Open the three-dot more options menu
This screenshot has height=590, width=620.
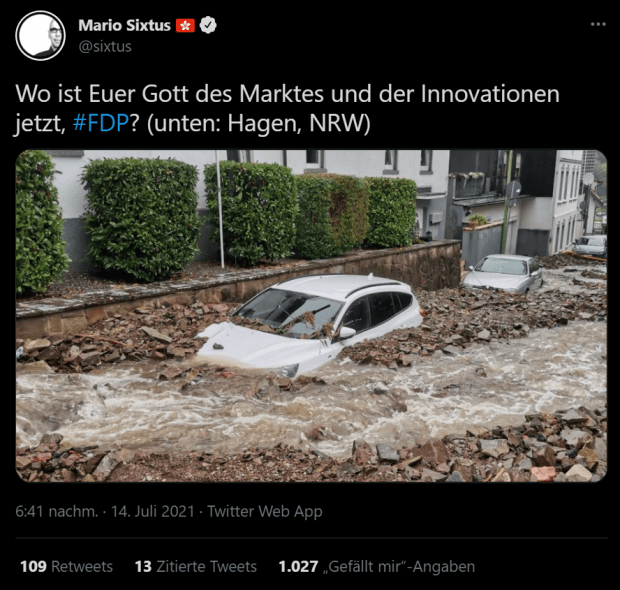click(598, 25)
